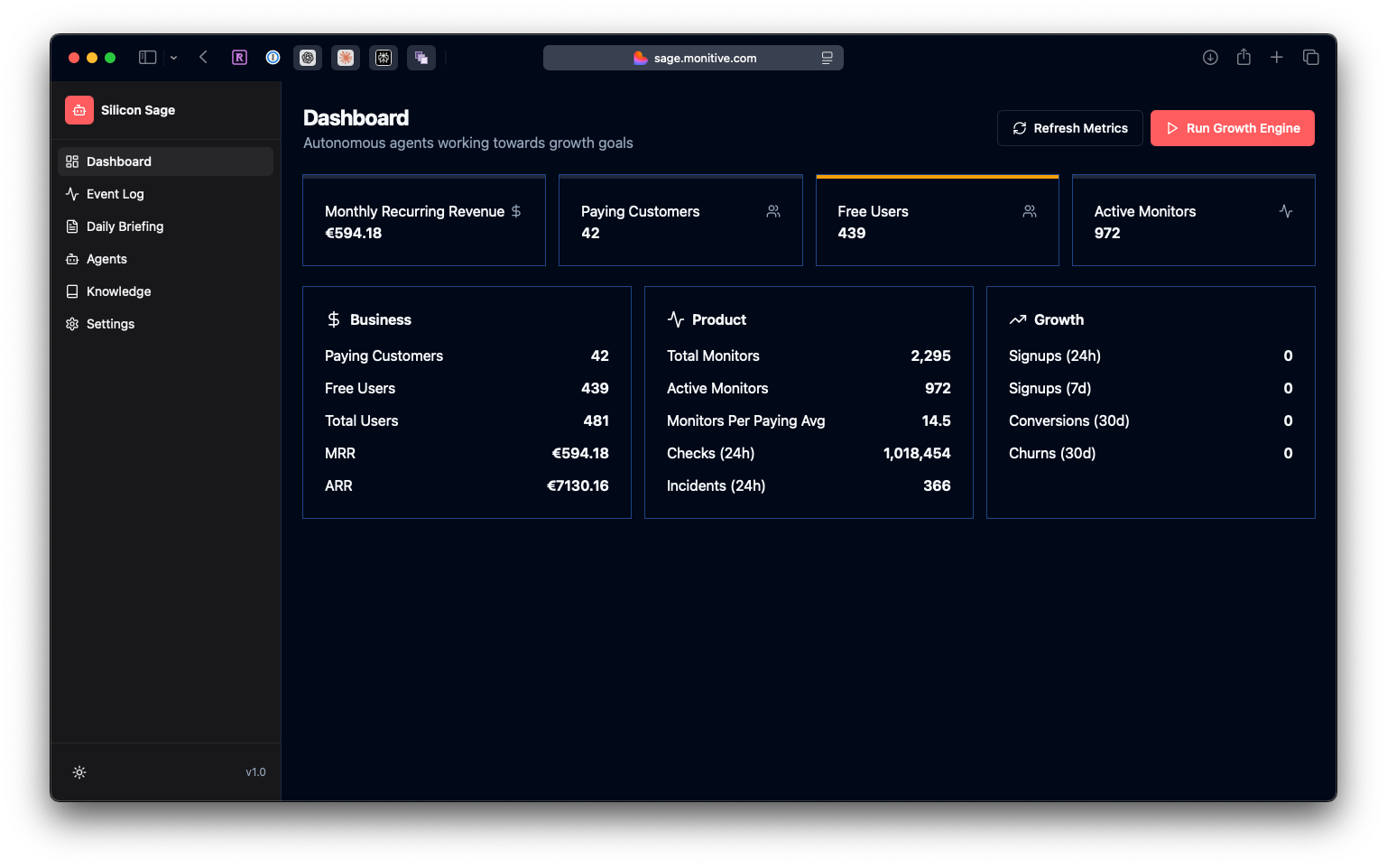Toggle the Safari sidebar panel

pyautogui.click(x=146, y=57)
